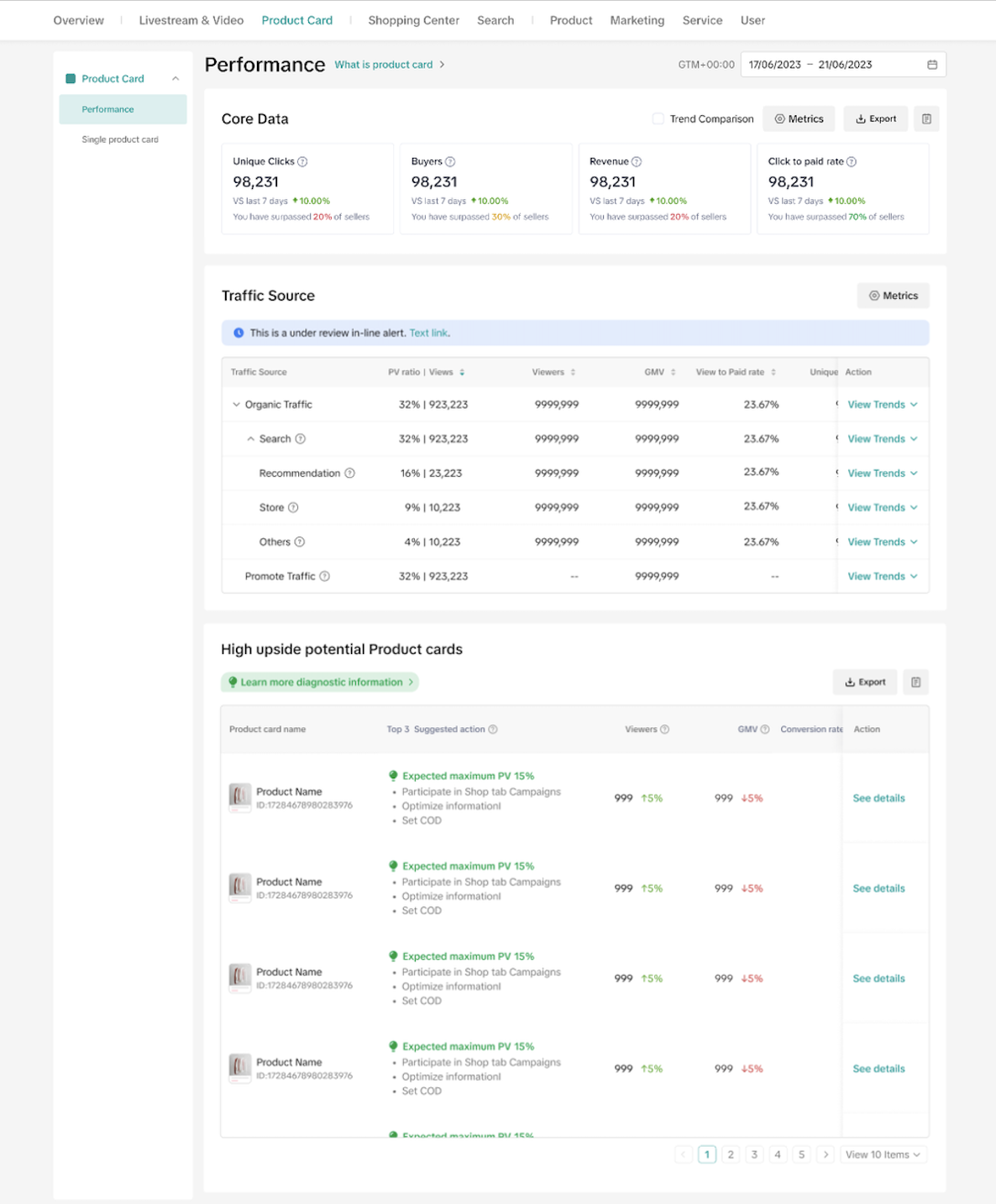Click the help icon next to Unique Clicks
Viewport: 996px width, 1204px height.
pos(302,162)
